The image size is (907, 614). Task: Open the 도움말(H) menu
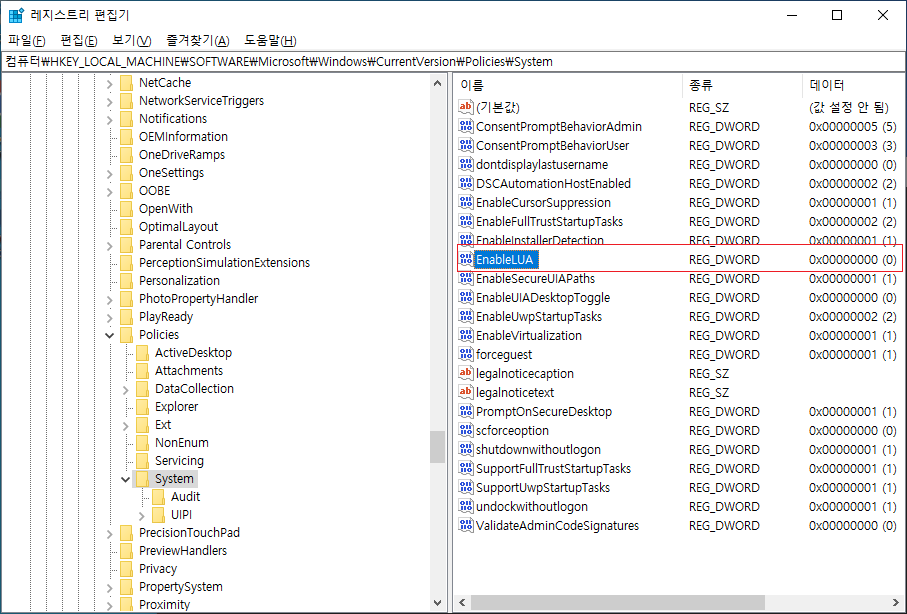pos(270,41)
